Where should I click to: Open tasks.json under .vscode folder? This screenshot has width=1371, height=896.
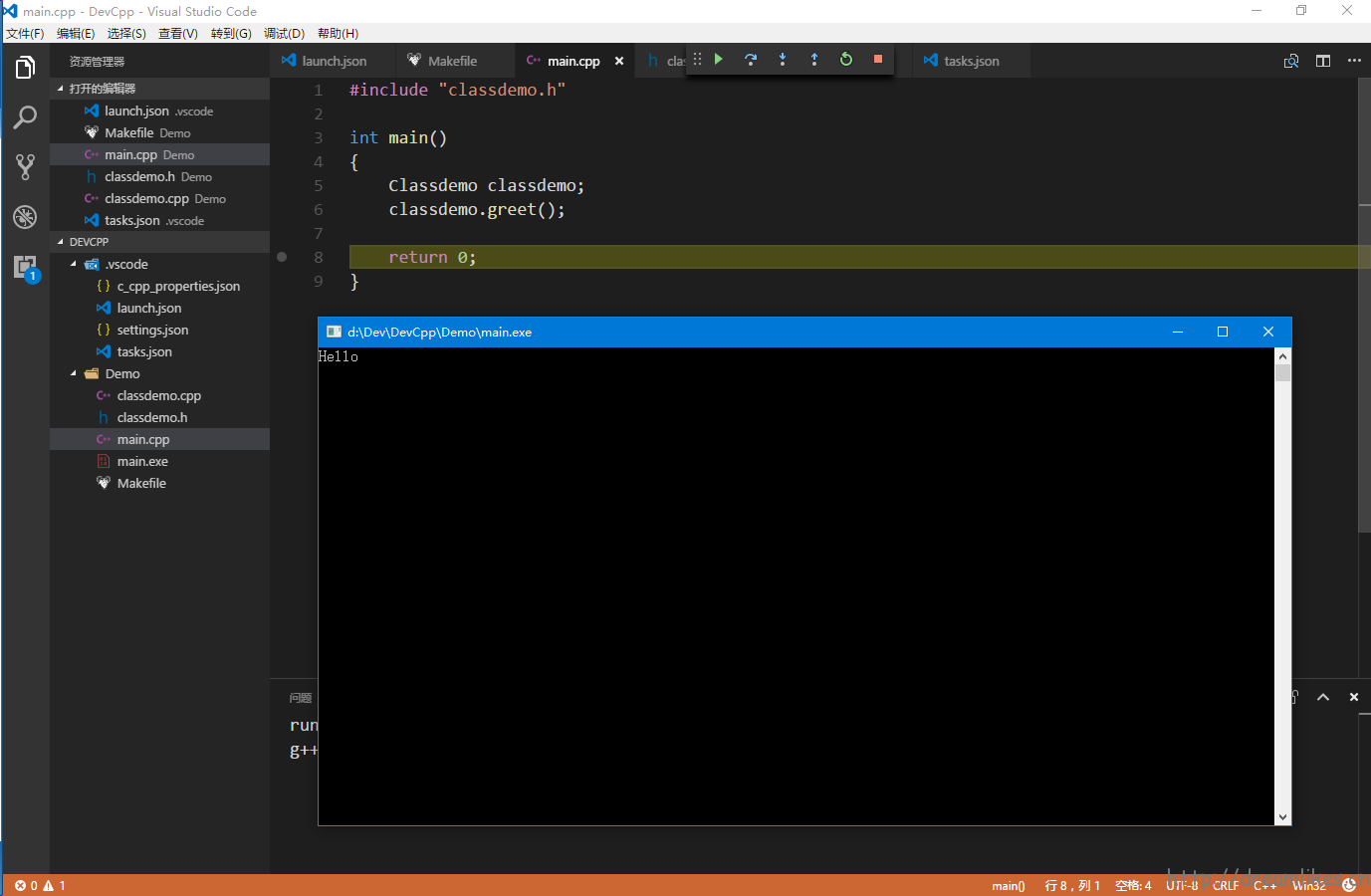[x=159, y=351]
